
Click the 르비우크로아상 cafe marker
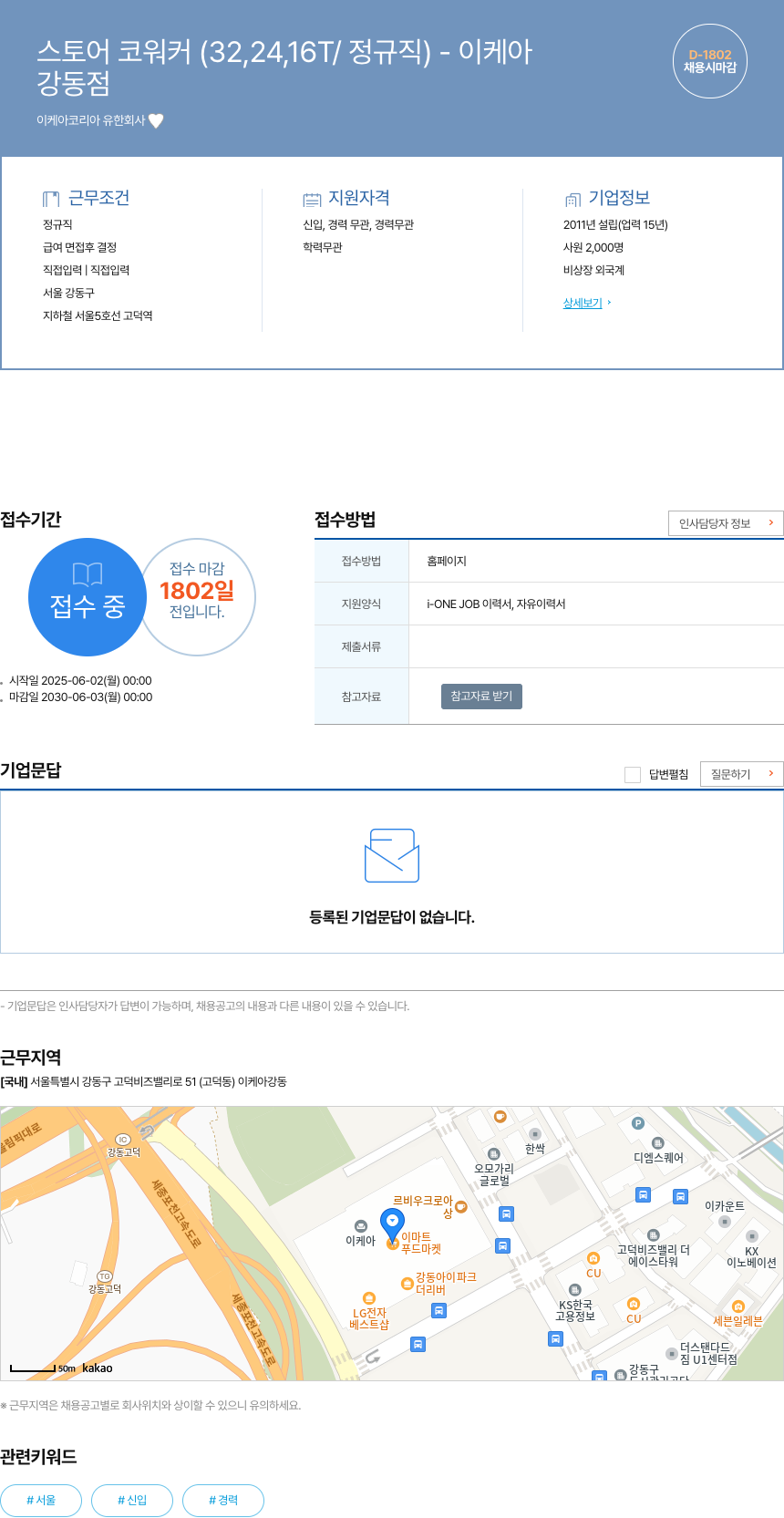tap(461, 1207)
